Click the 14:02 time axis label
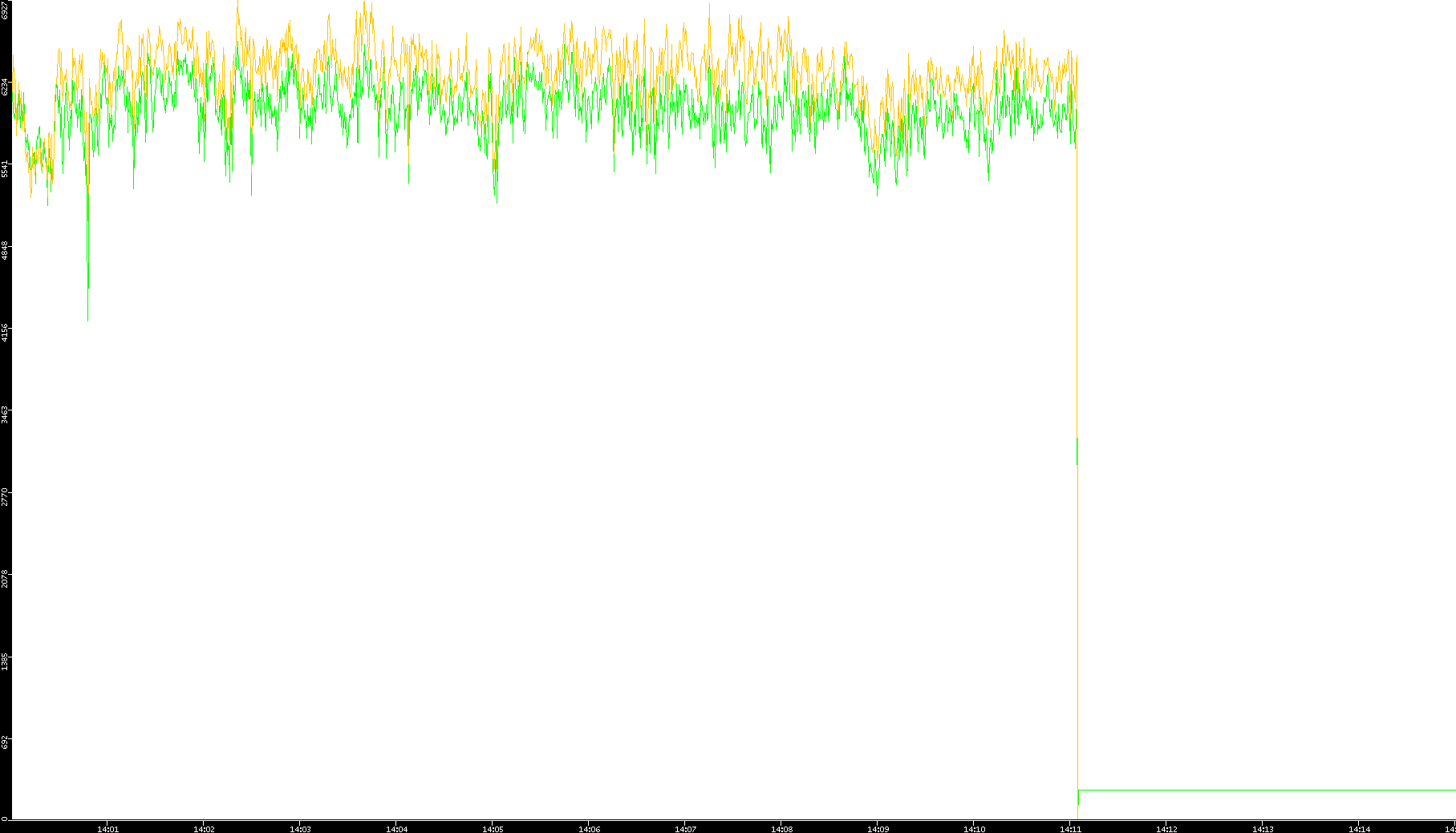 click(x=204, y=829)
